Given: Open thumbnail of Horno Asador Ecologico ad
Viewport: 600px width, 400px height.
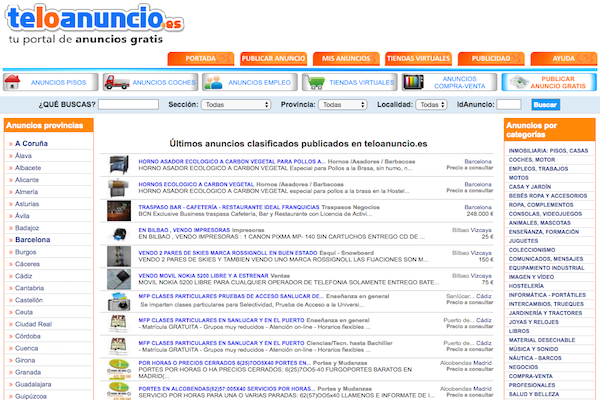Looking at the screenshot, I should pyautogui.click(x=119, y=165).
